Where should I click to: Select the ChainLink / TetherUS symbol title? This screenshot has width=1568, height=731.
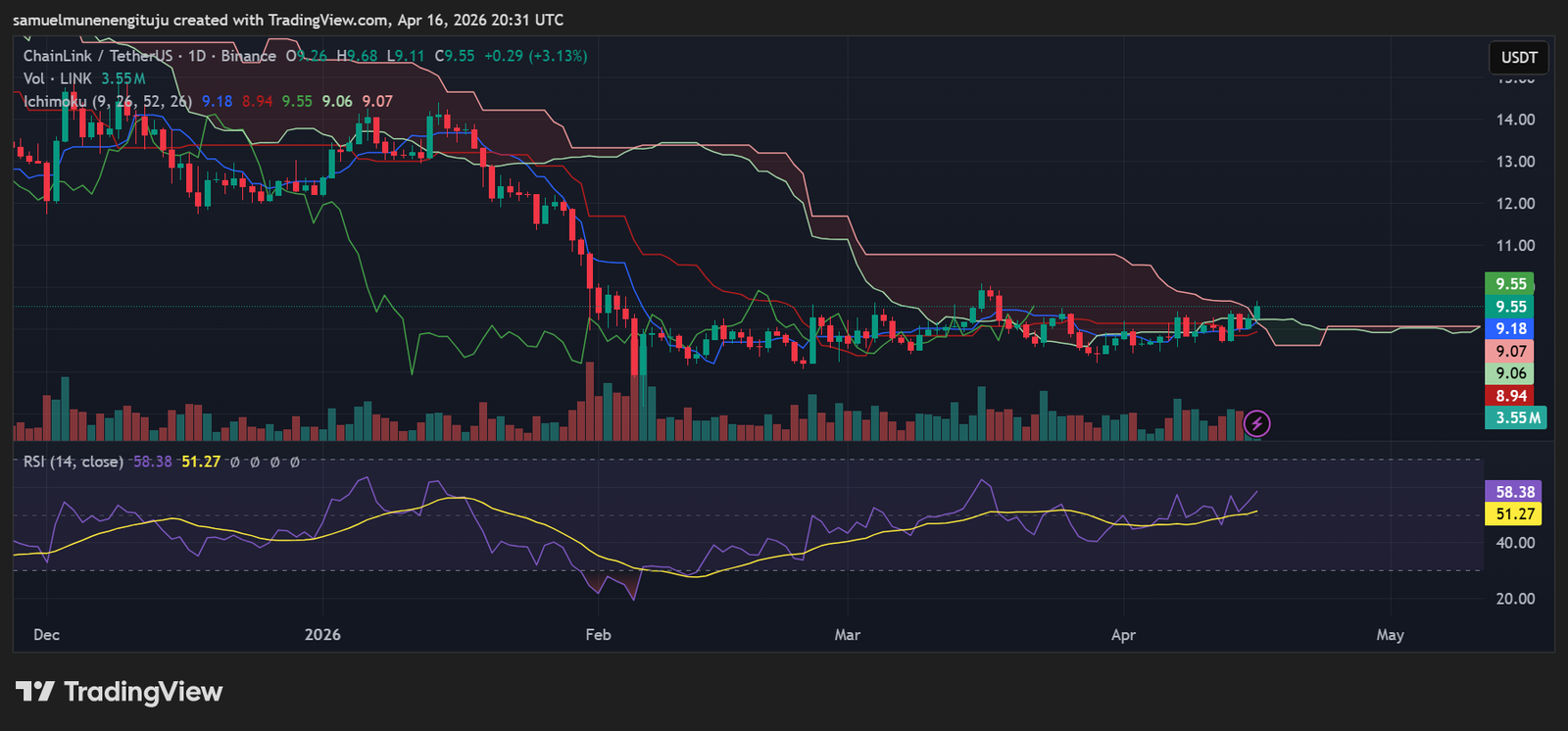click(x=97, y=56)
